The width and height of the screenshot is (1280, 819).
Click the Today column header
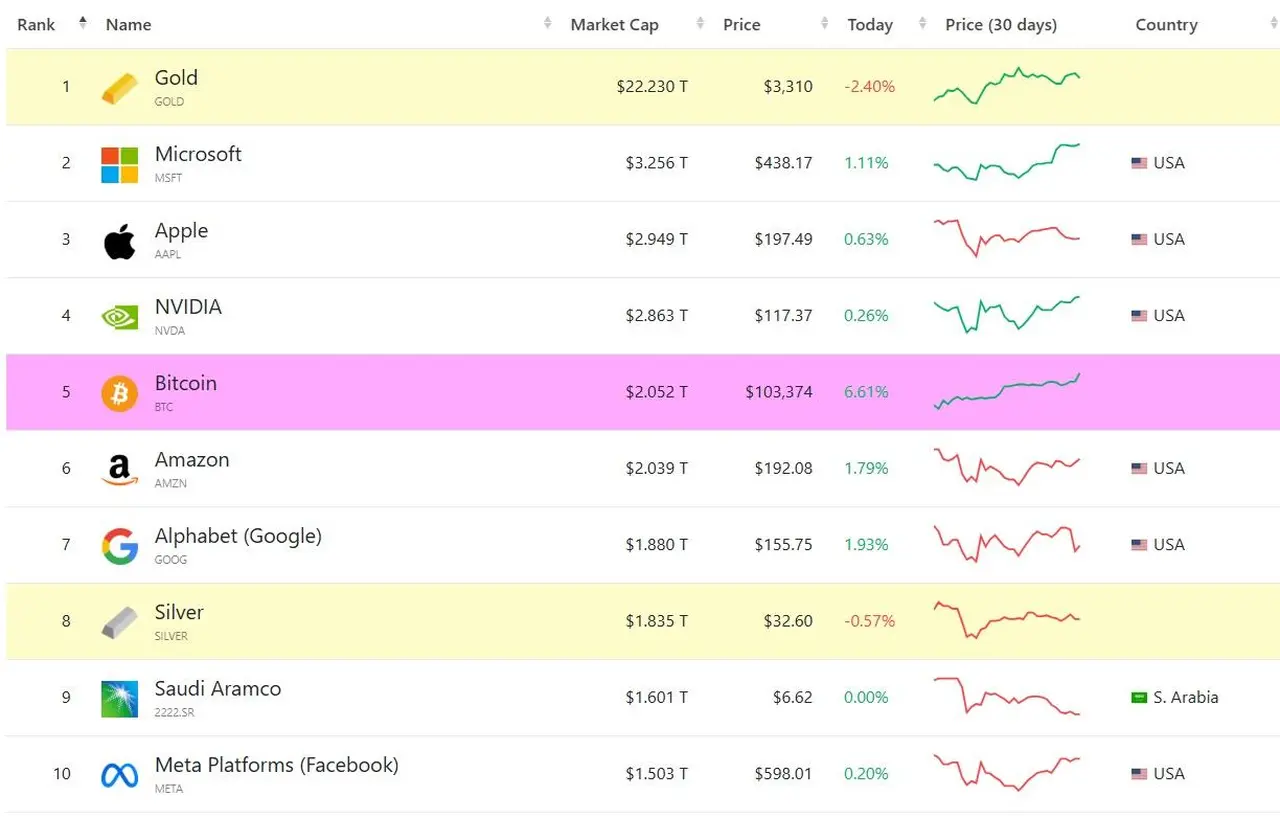coord(870,25)
